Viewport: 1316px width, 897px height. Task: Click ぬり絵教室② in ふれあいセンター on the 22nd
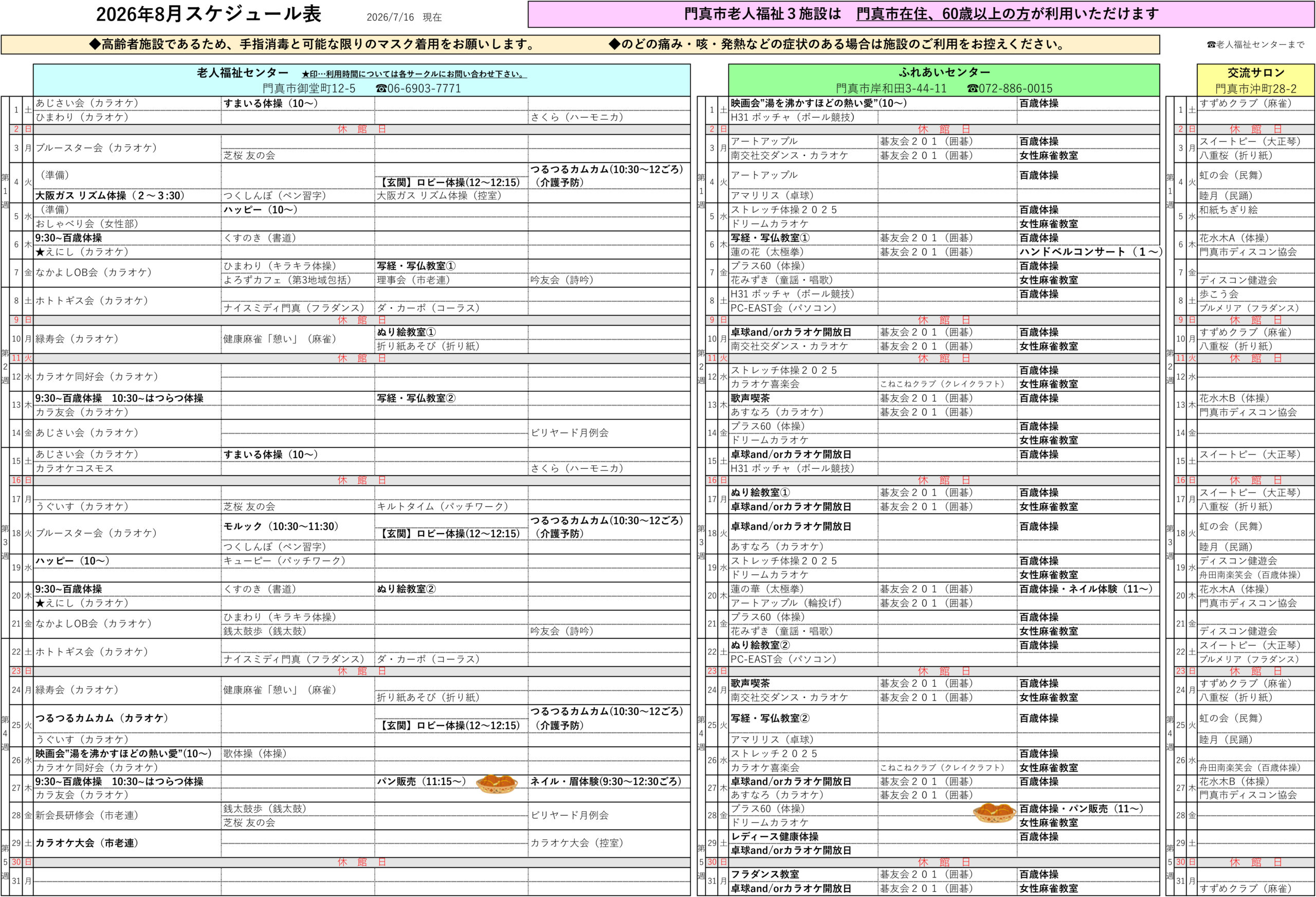click(x=760, y=645)
